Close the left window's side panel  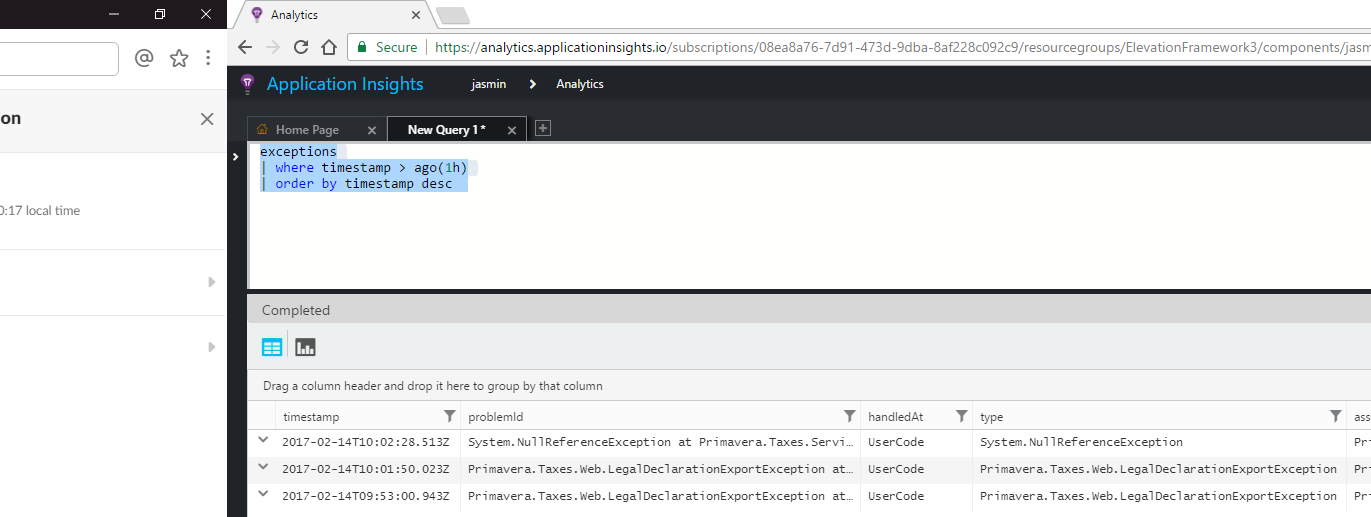(x=207, y=119)
